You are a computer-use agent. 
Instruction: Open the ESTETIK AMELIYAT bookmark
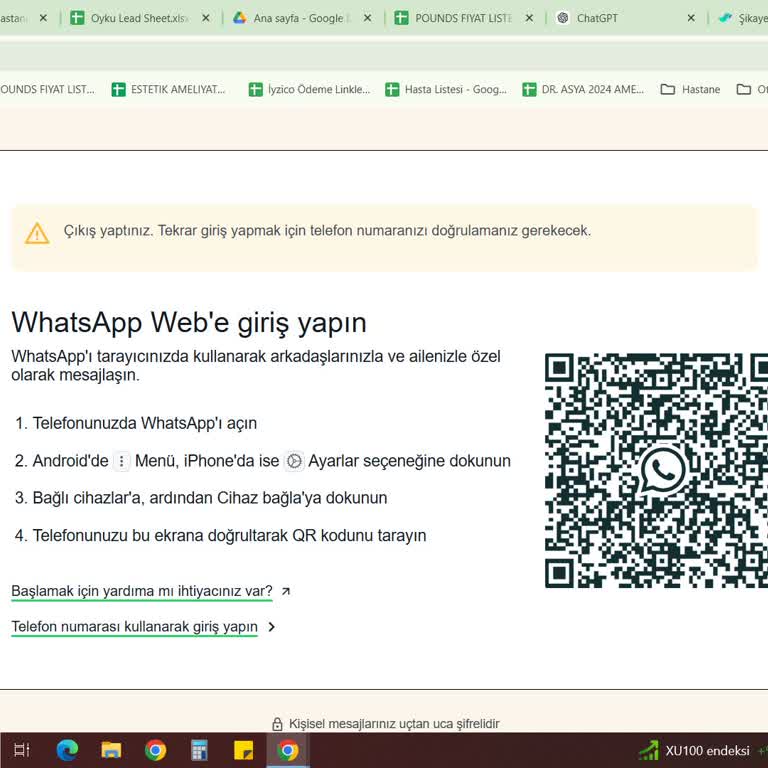[x=168, y=90]
